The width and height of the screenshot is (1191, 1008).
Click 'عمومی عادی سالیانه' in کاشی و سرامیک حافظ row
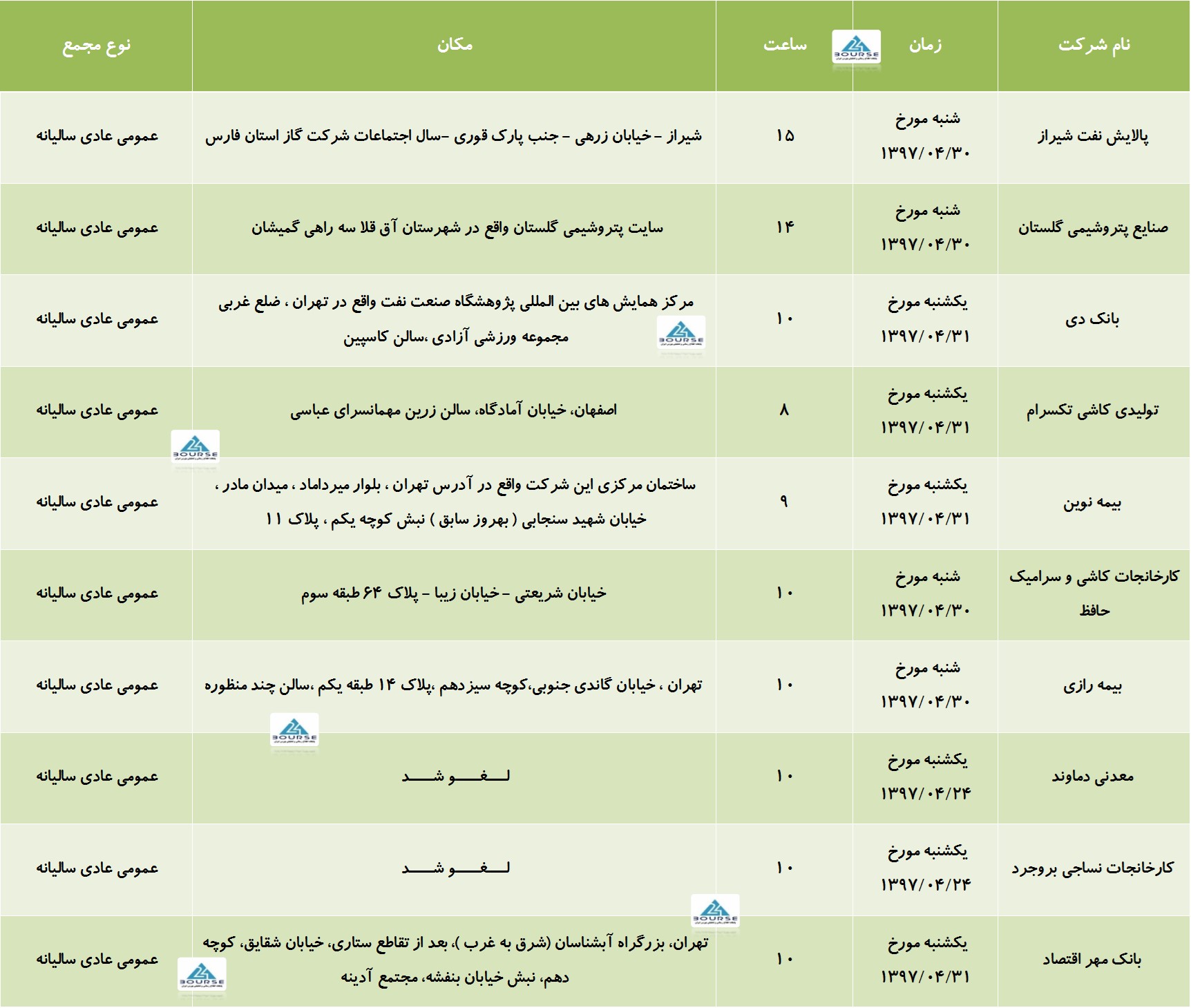97,593
